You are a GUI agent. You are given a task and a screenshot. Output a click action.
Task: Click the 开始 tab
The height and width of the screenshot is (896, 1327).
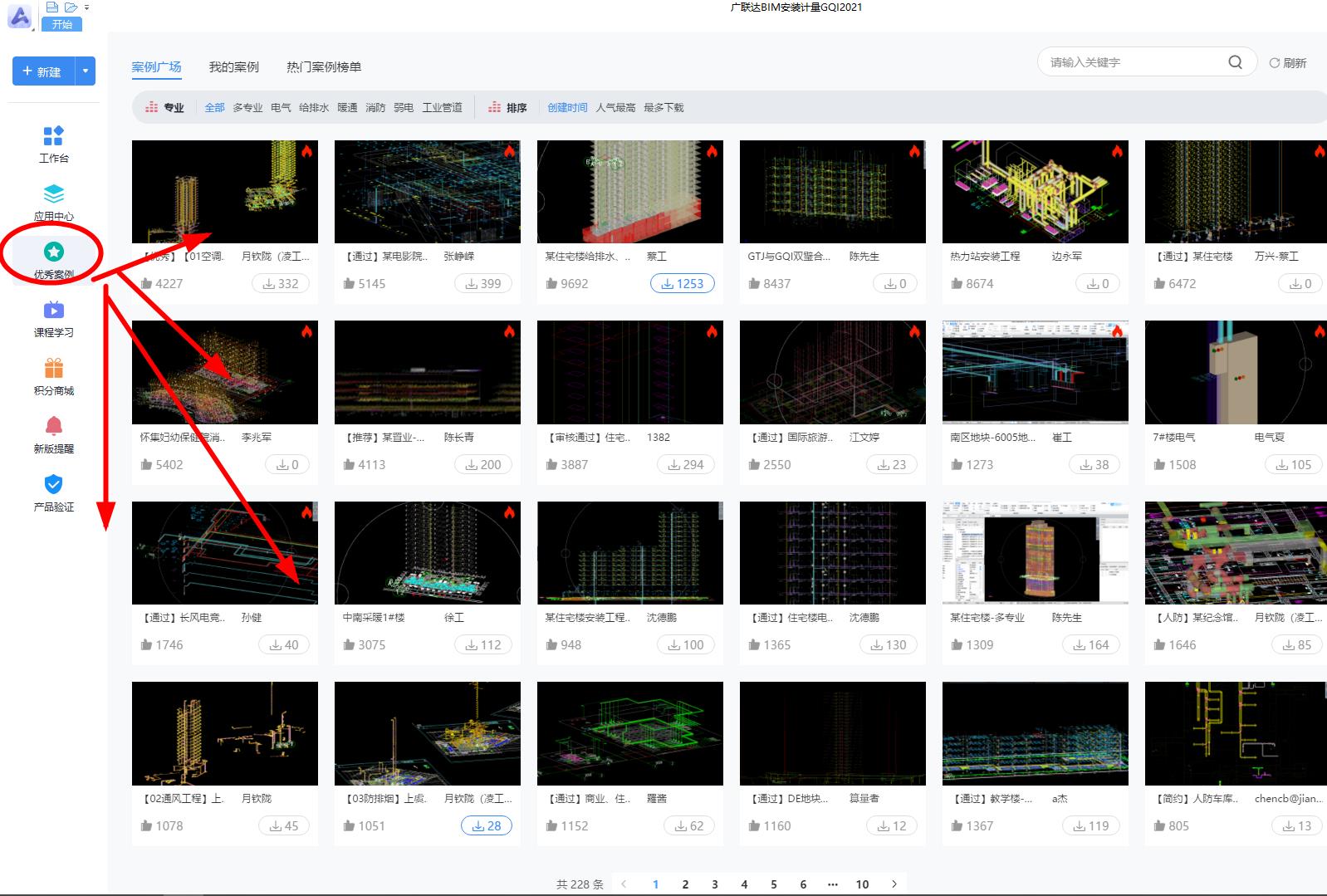(x=62, y=24)
